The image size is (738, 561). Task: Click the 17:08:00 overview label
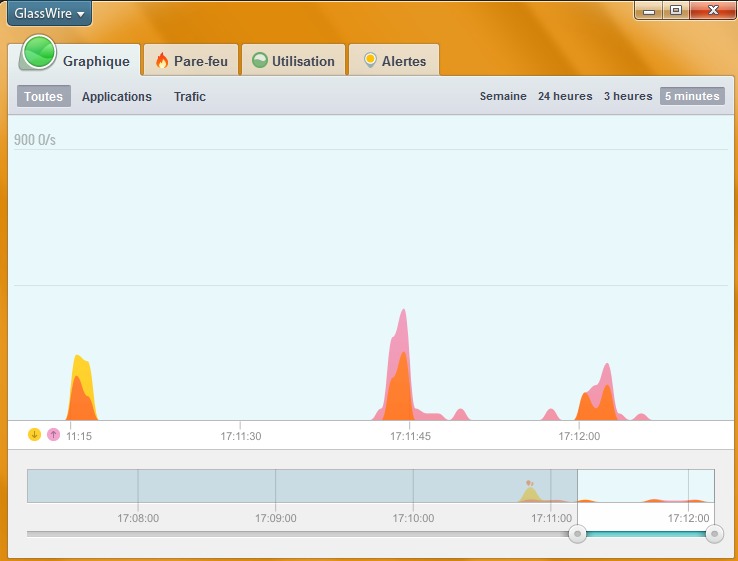click(138, 518)
